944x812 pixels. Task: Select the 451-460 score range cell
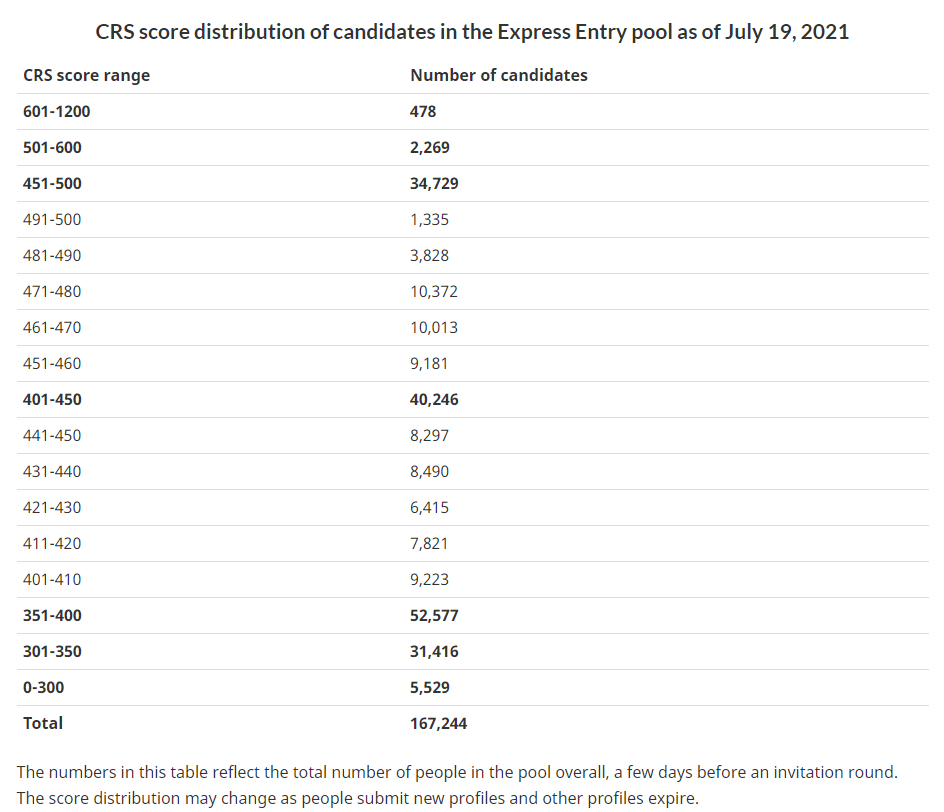52,363
